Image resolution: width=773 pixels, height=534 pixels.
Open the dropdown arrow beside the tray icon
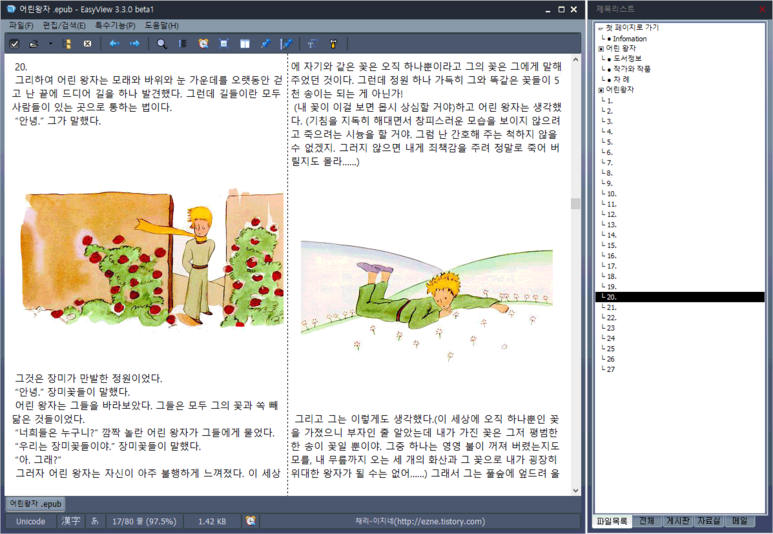click(50, 44)
